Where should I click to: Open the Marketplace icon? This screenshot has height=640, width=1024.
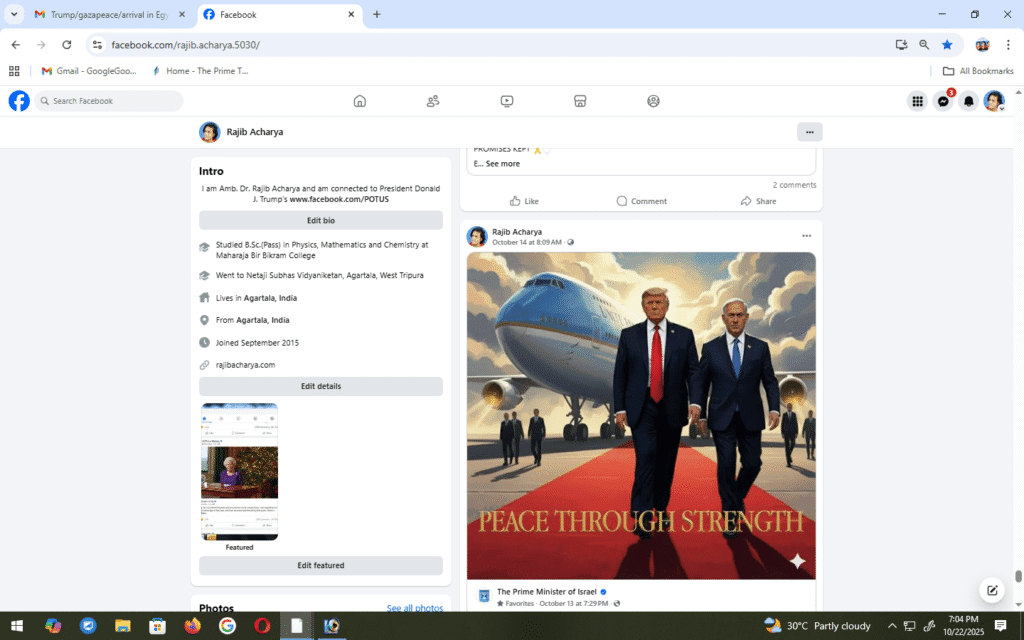point(579,101)
